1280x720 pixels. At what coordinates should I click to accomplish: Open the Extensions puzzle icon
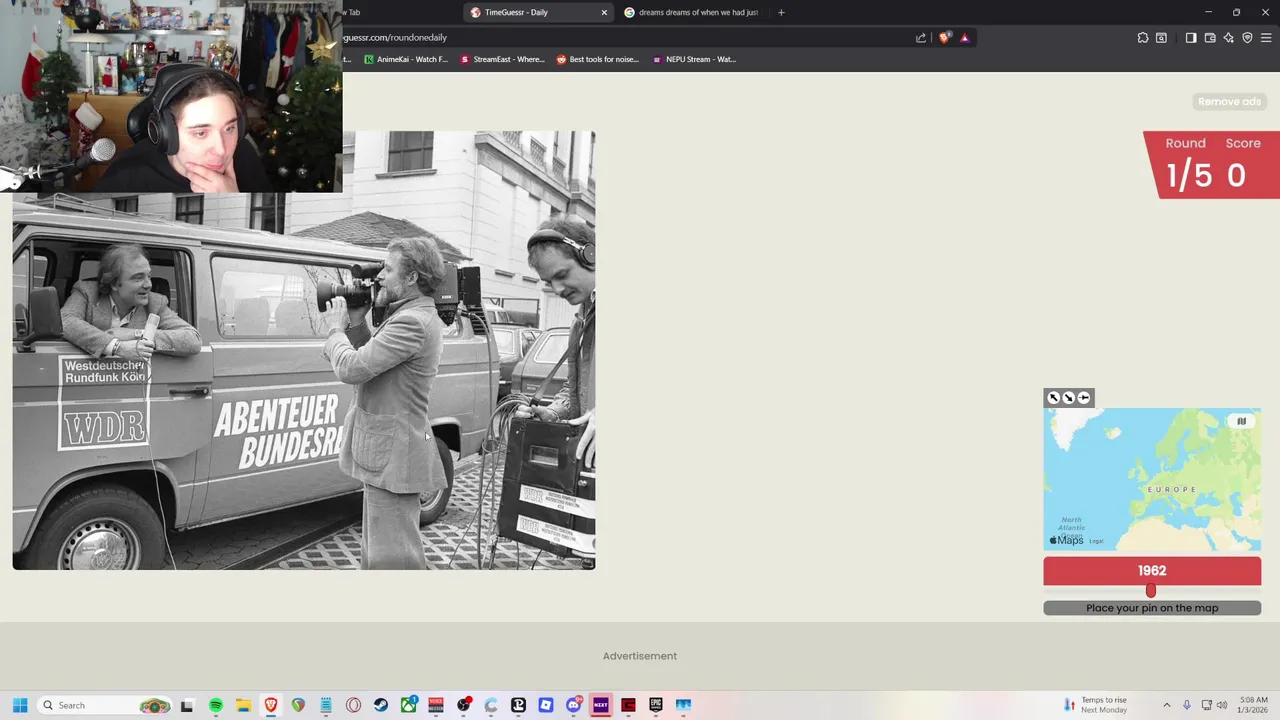click(x=1143, y=38)
